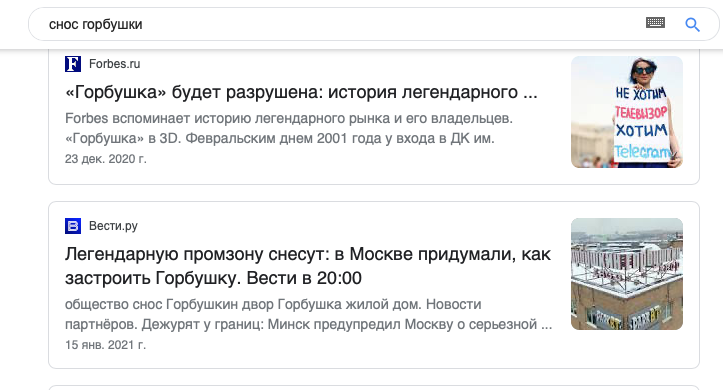Open headline '«Горбушка» будет разрушена: история легендарного'
The width and height of the screenshot is (723, 390).
click(x=301, y=92)
